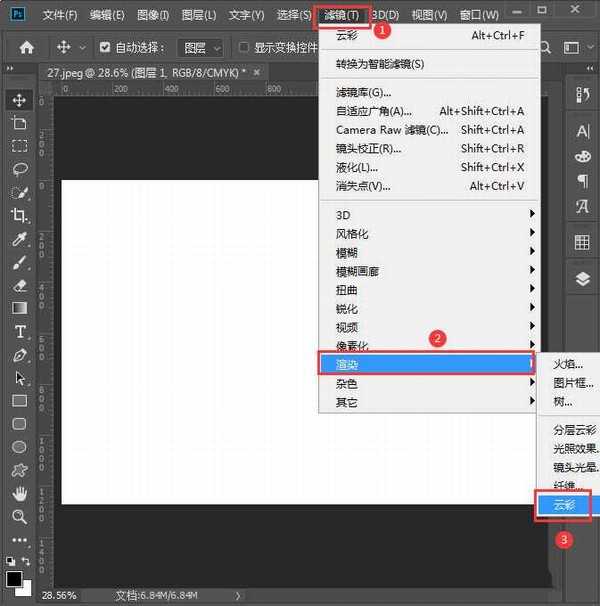Enable the 显示变换控件 checkbox
This screenshot has height=606, width=600.
click(244, 48)
